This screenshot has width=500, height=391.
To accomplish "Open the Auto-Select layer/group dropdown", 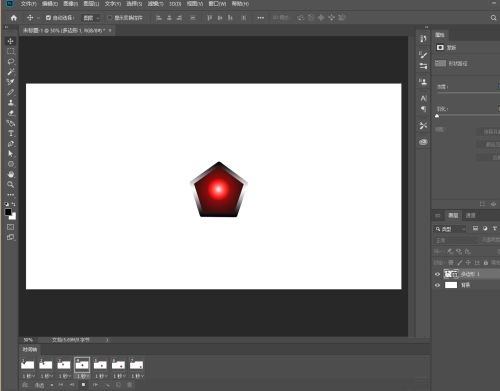I will click(x=91, y=18).
